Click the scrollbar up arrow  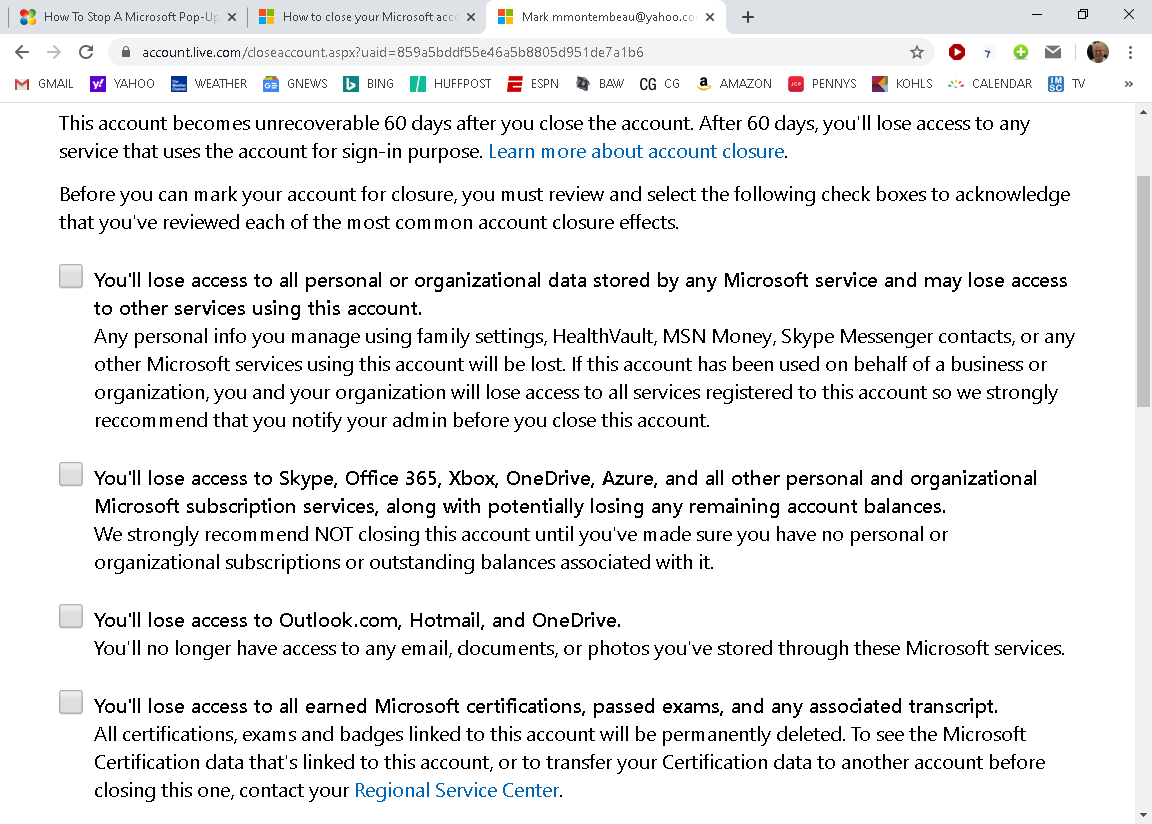coord(1143,112)
